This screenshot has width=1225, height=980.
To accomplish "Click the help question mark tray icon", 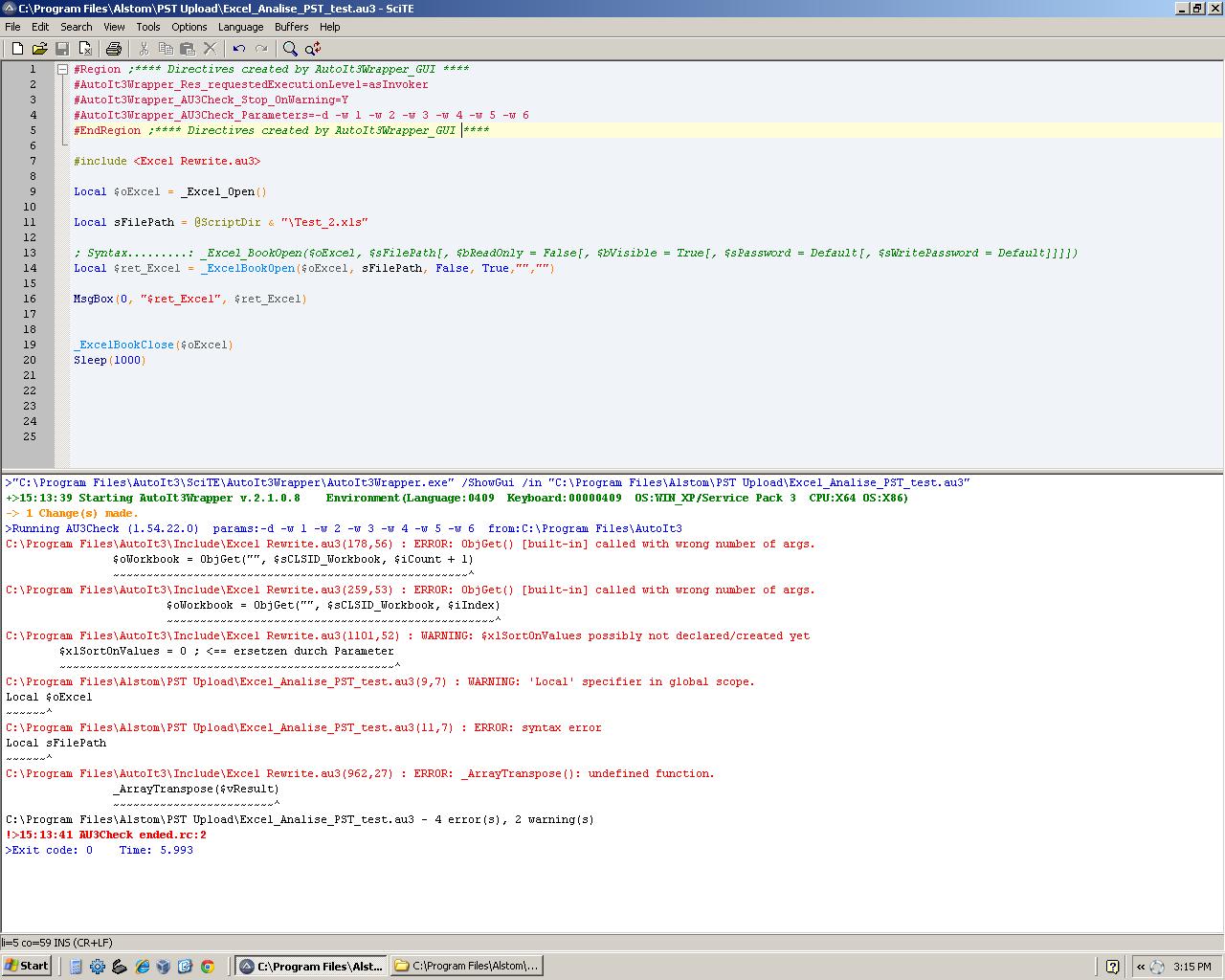I will tap(1112, 967).
